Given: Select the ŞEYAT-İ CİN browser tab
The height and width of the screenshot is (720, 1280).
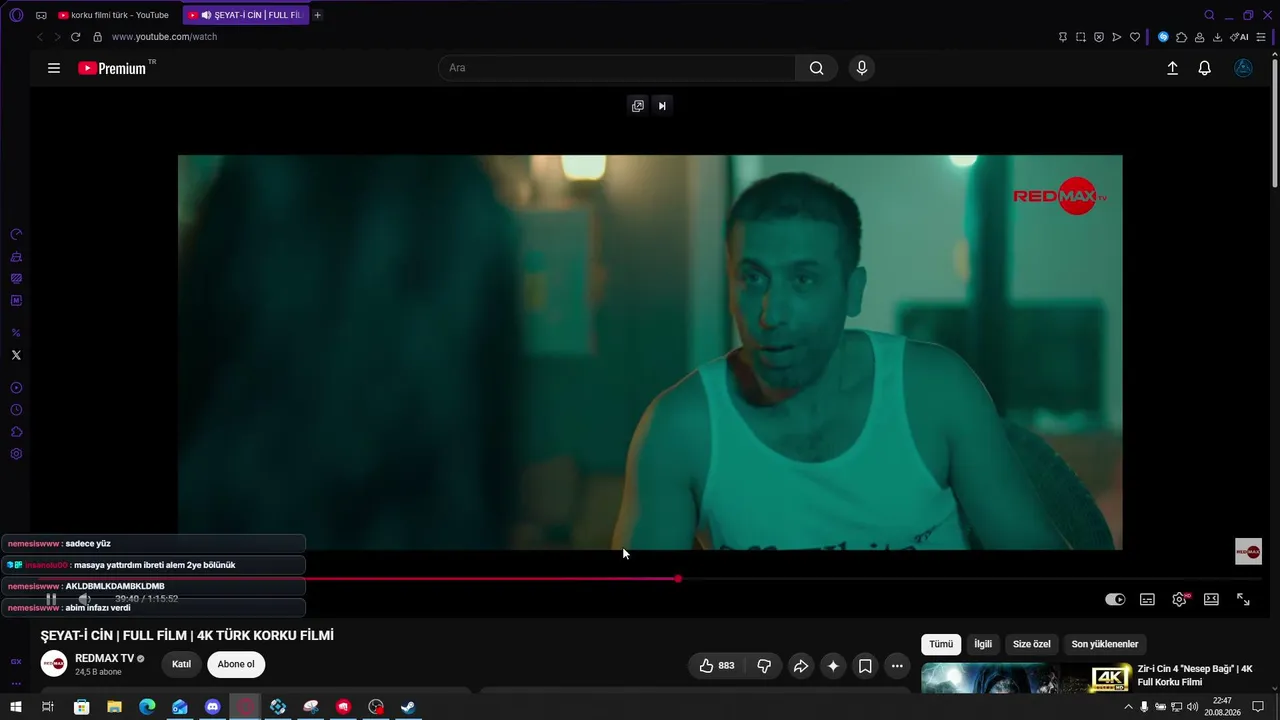Looking at the screenshot, I should (x=245, y=15).
